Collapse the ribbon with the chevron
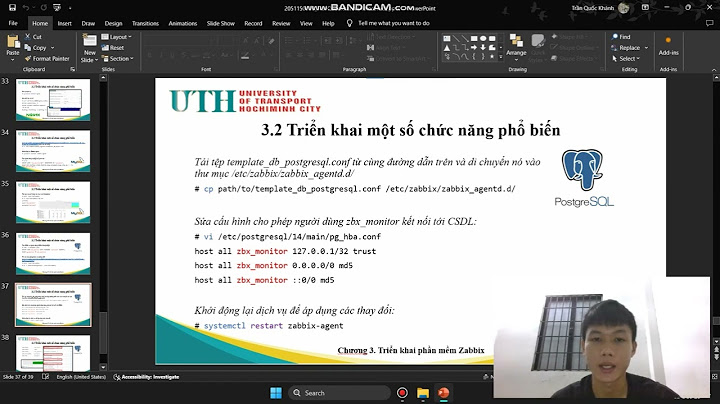The width and height of the screenshot is (720, 404). [x=714, y=70]
